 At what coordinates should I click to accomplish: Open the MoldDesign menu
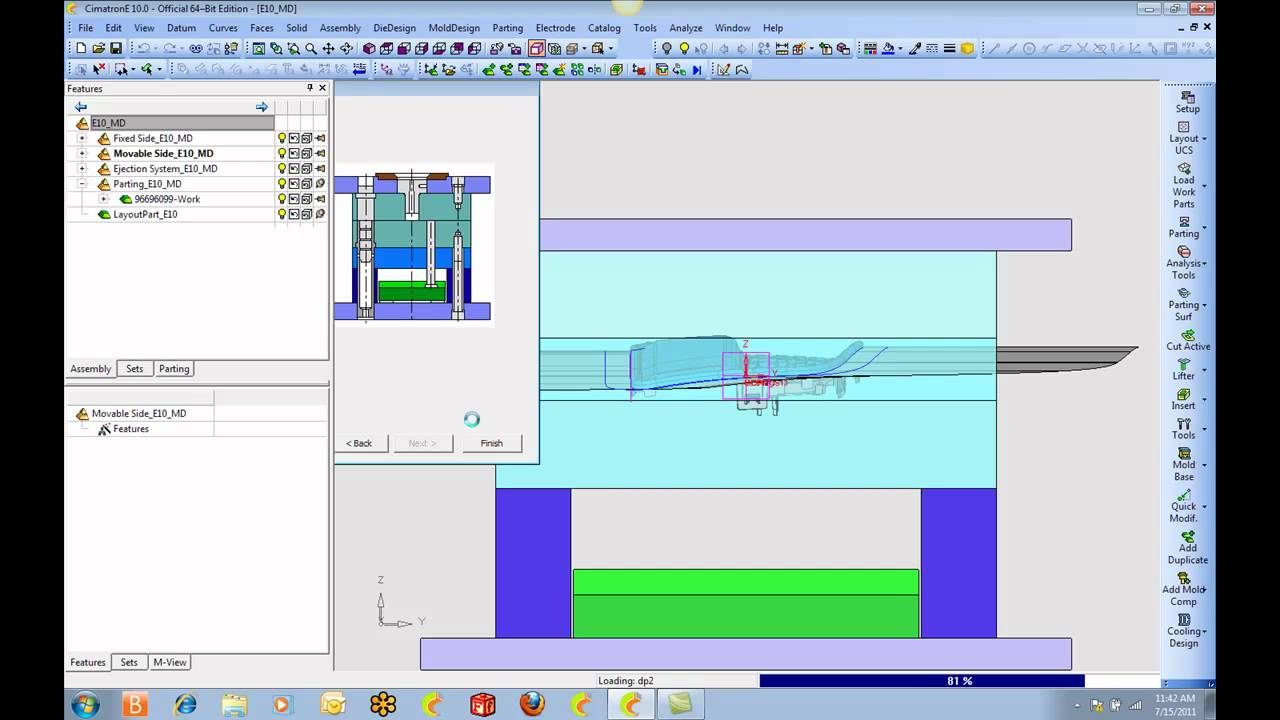click(x=454, y=28)
